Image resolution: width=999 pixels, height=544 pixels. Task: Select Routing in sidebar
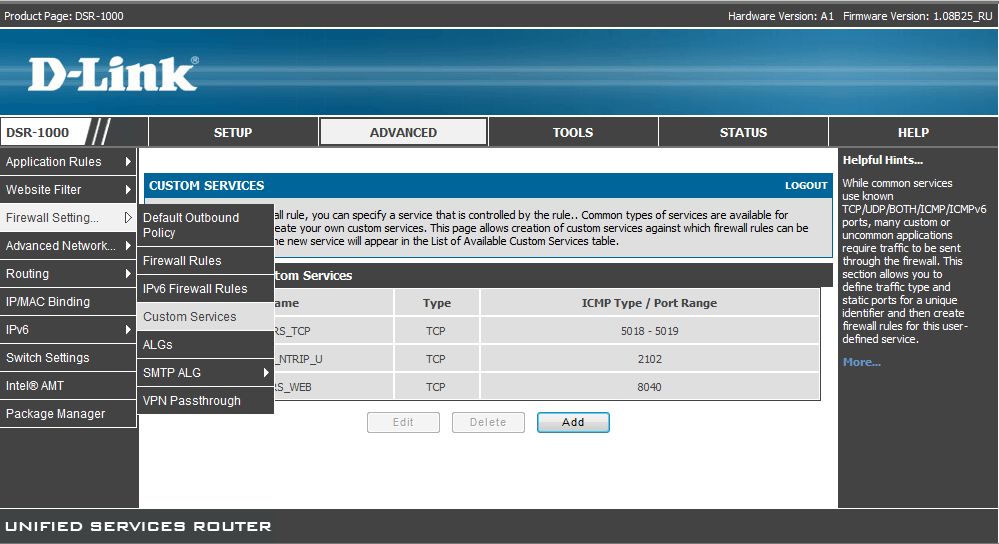(x=68, y=274)
